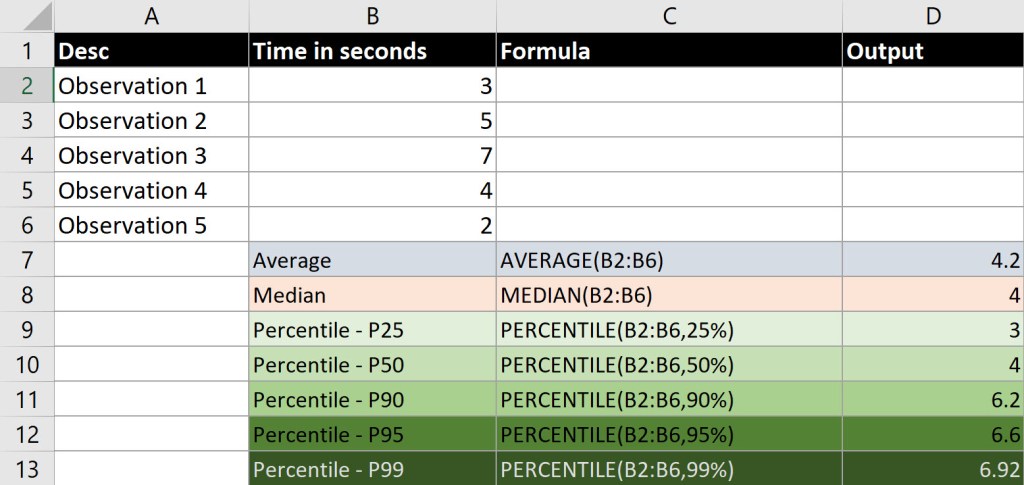Select the Formula header cell
Viewport: 1024px width, 485px height.
(x=669, y=51)
